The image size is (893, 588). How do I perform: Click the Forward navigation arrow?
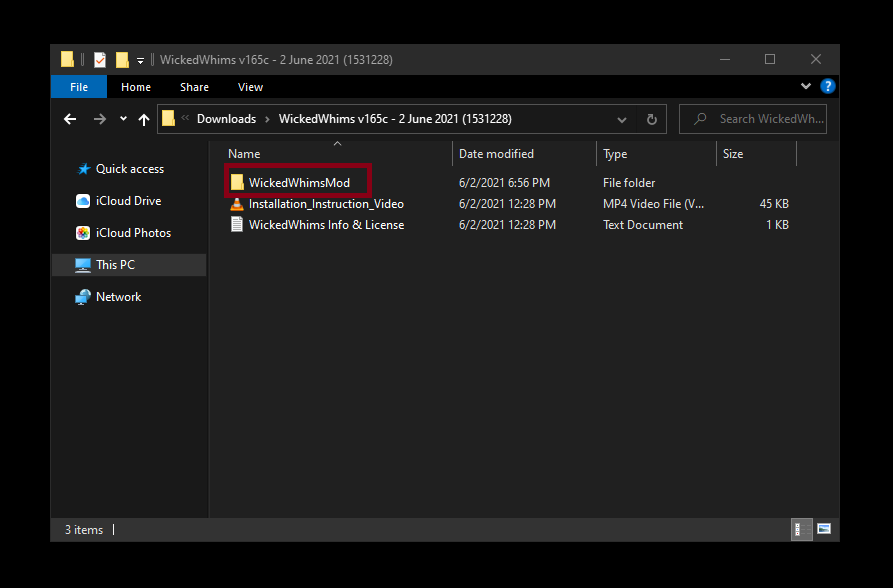pos(100,119)
